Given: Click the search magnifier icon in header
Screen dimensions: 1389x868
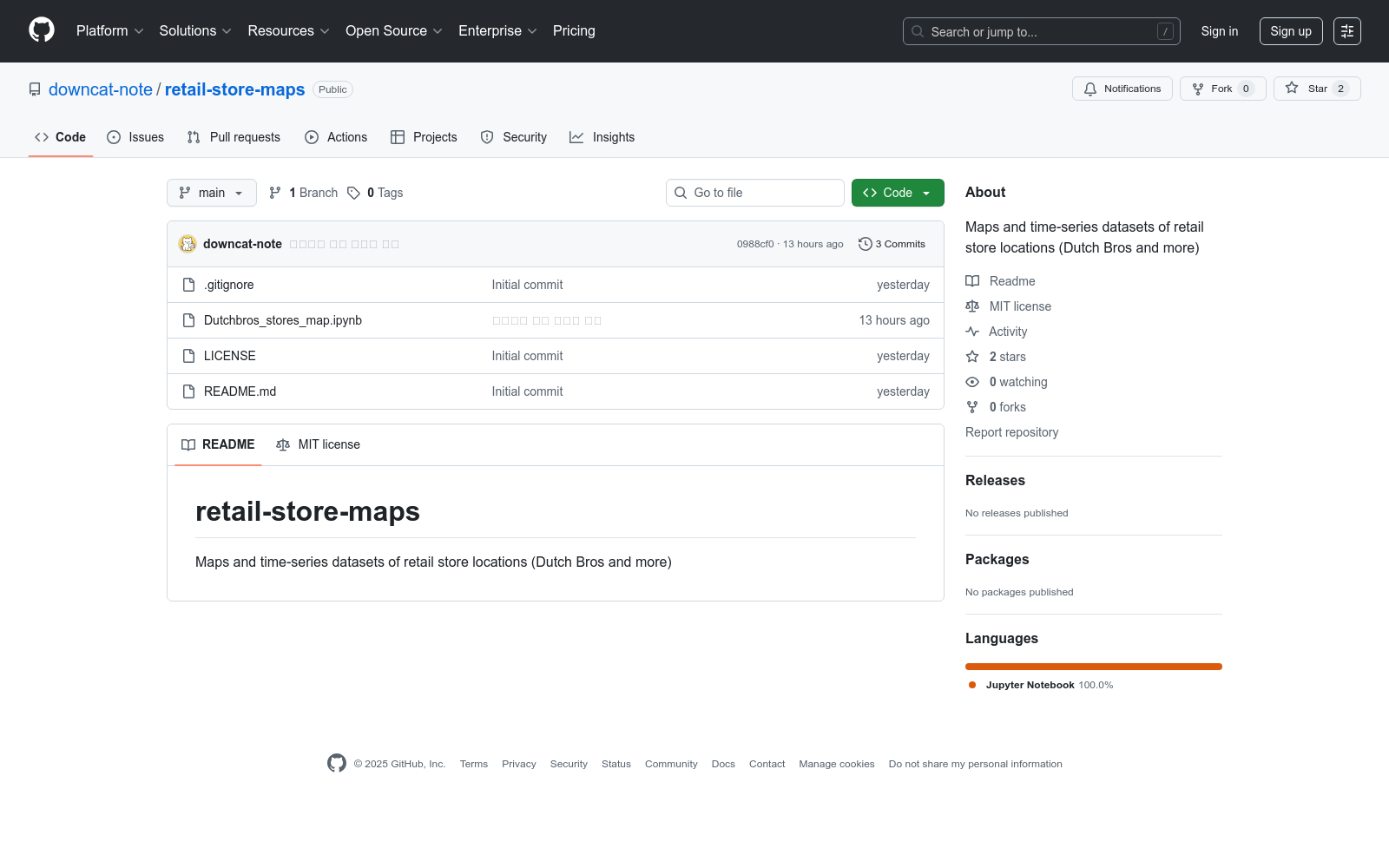Looking at the screenshot, I should pyautogui.click(x=918, y=31).
